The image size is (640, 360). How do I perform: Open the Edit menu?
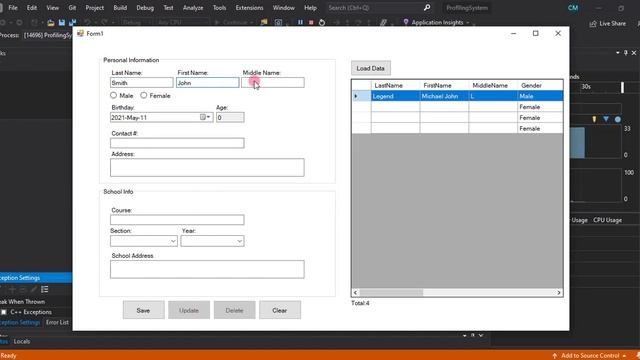[x=32, y=8]
